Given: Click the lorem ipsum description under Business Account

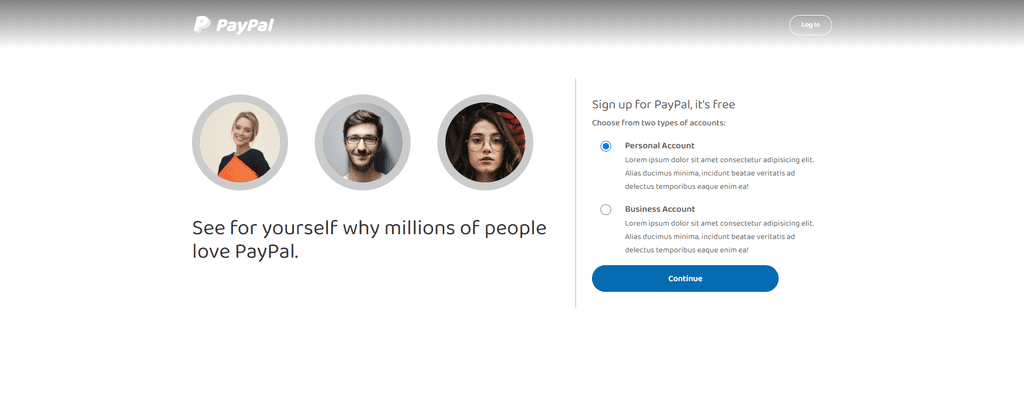Looking at the screenshot, I should pyautogui.click(x=719, y=236).
